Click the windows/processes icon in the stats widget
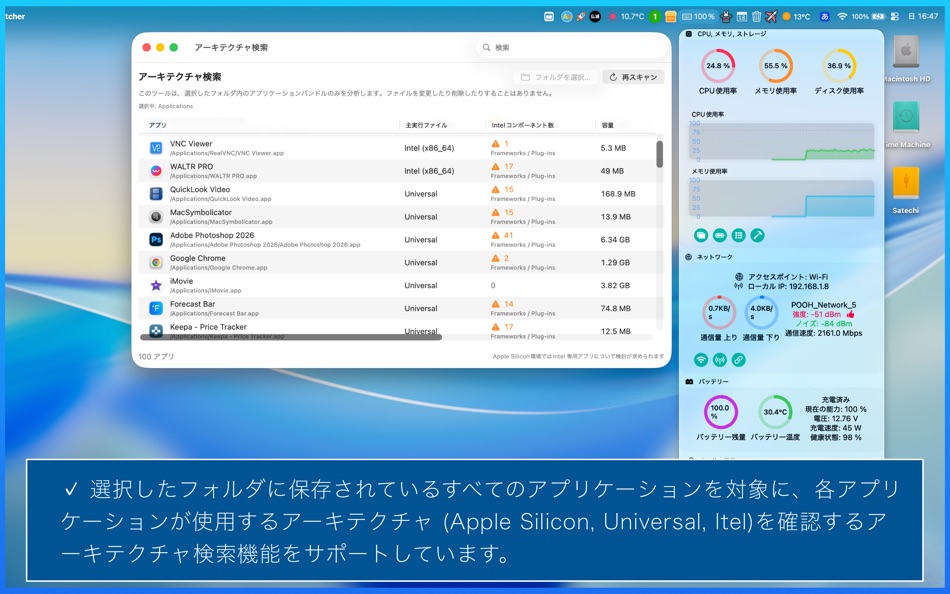This screenshot has width=950, height=594. click(x=702, y=236)
